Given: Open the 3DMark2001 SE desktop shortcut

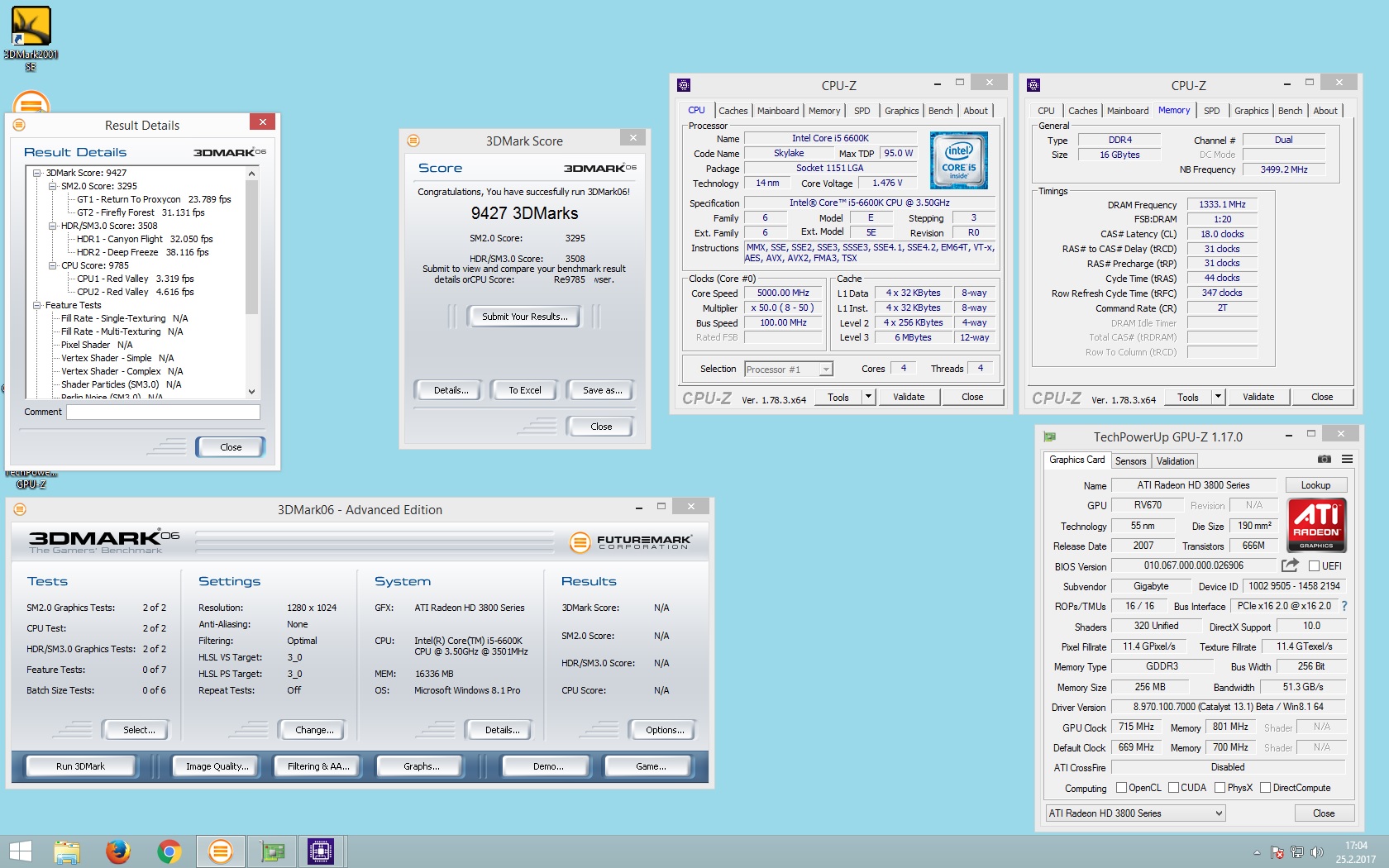Looking at the screenshot, I should [x=31, y=37].
